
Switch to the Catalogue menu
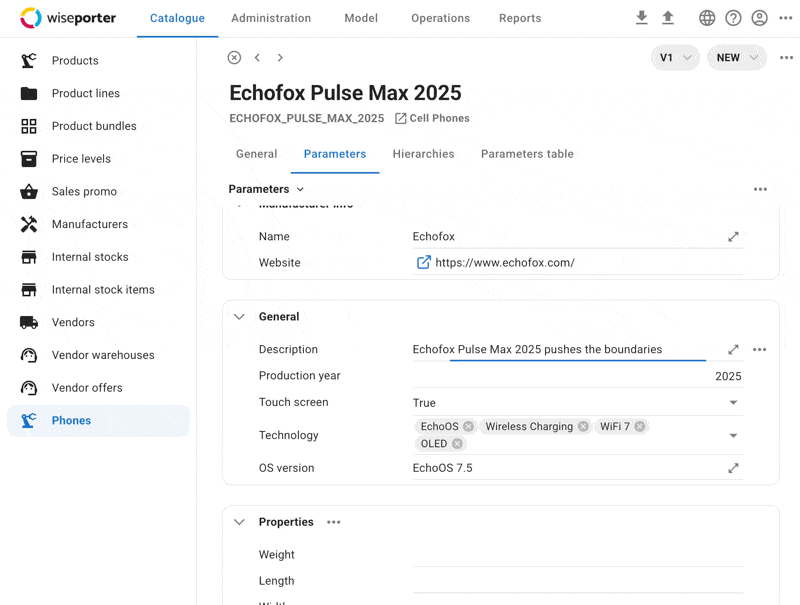178,18
